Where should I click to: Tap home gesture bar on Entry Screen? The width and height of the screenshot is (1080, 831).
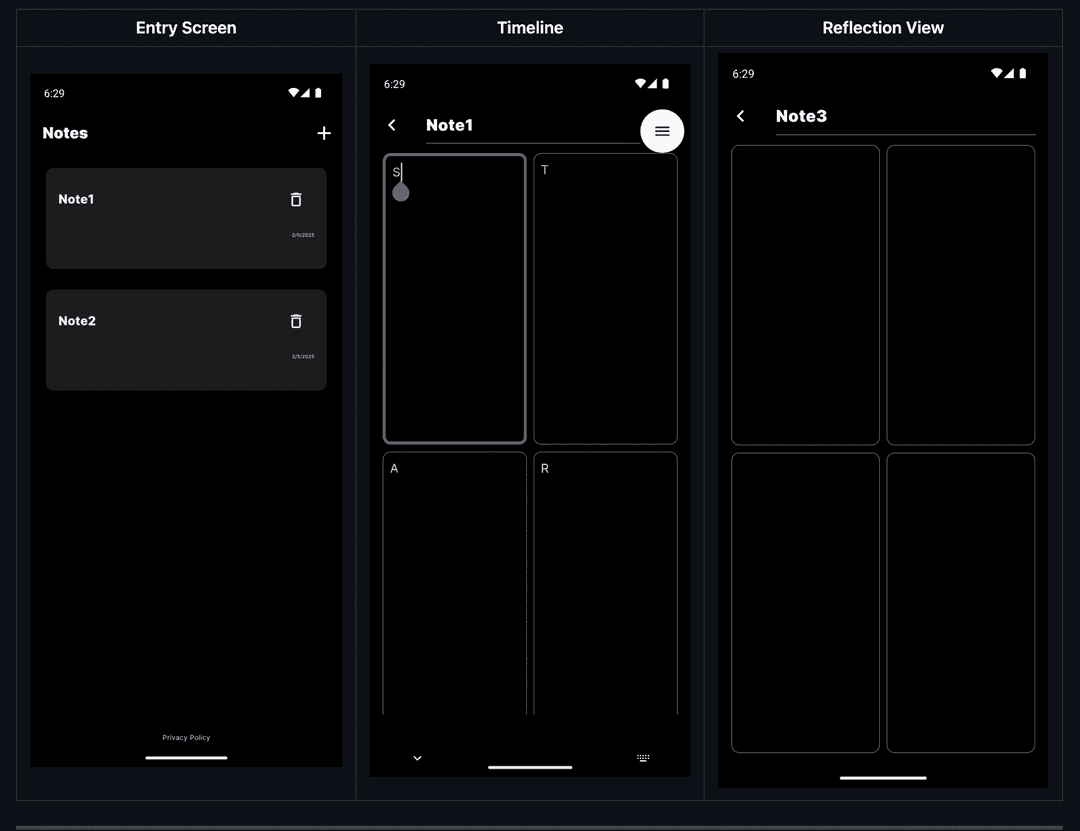pos(186,757)
